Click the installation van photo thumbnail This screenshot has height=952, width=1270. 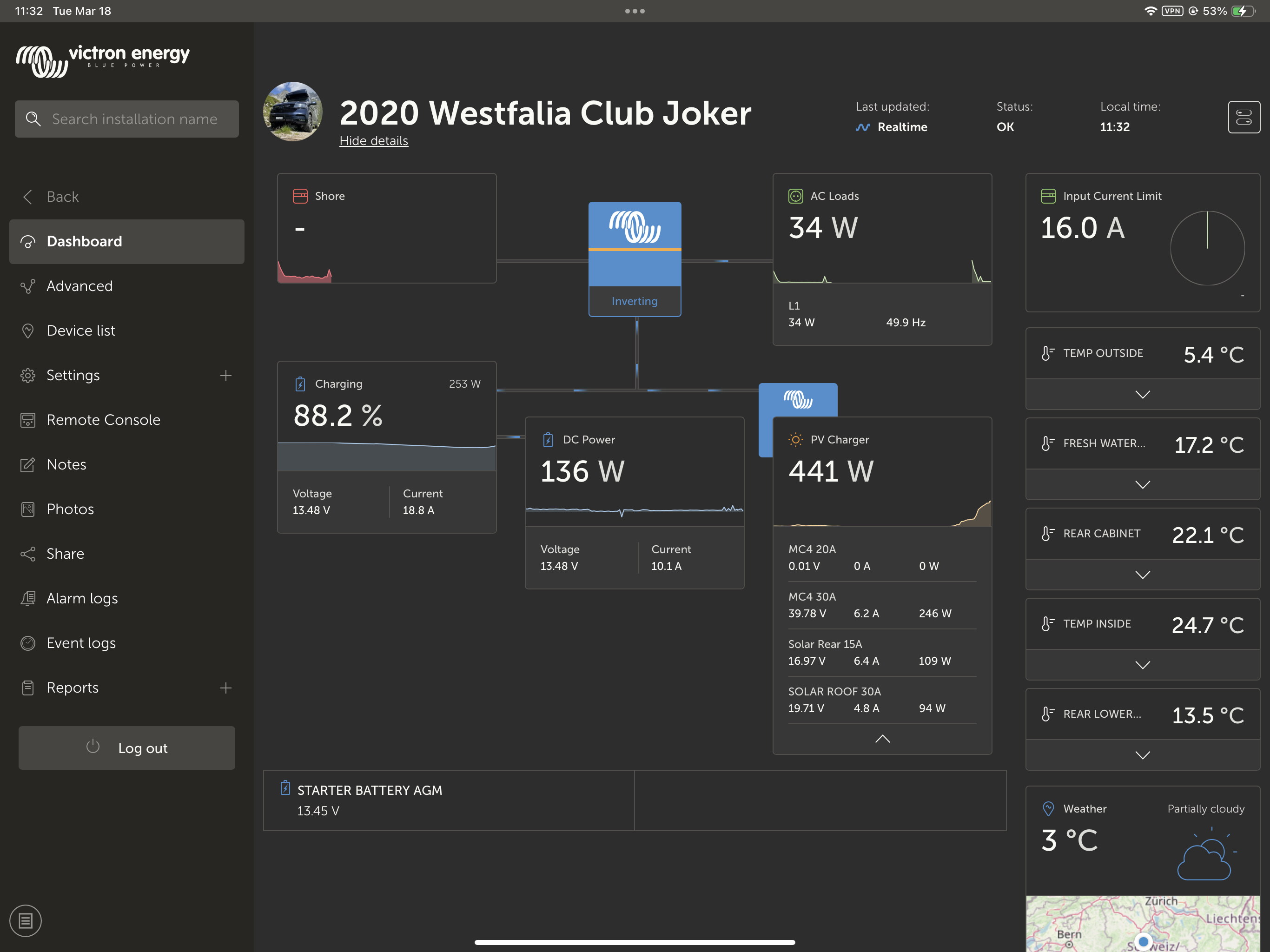(293, 112)
